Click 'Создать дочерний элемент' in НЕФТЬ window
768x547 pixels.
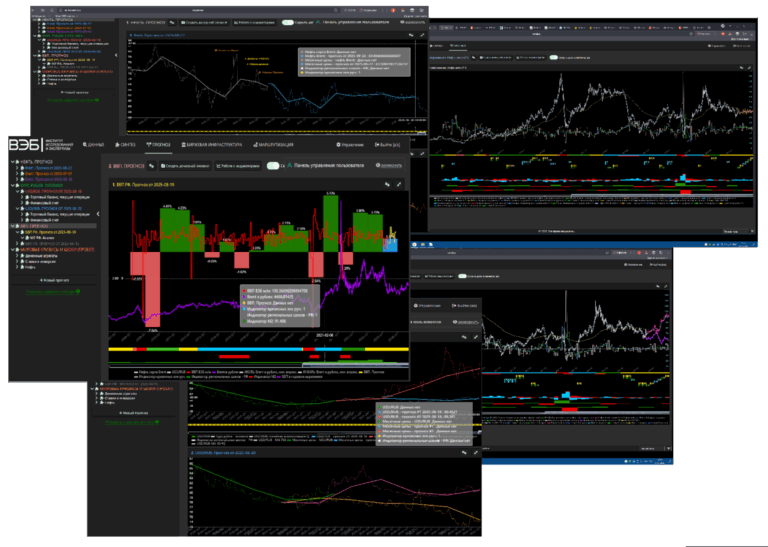pyautogui.click(x=204, y=23)
